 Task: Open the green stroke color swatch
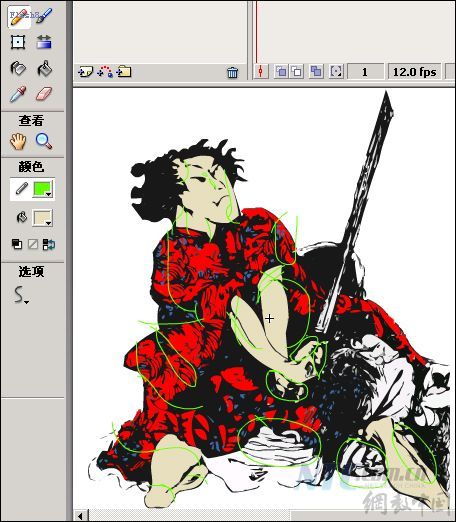coord(43,189)
